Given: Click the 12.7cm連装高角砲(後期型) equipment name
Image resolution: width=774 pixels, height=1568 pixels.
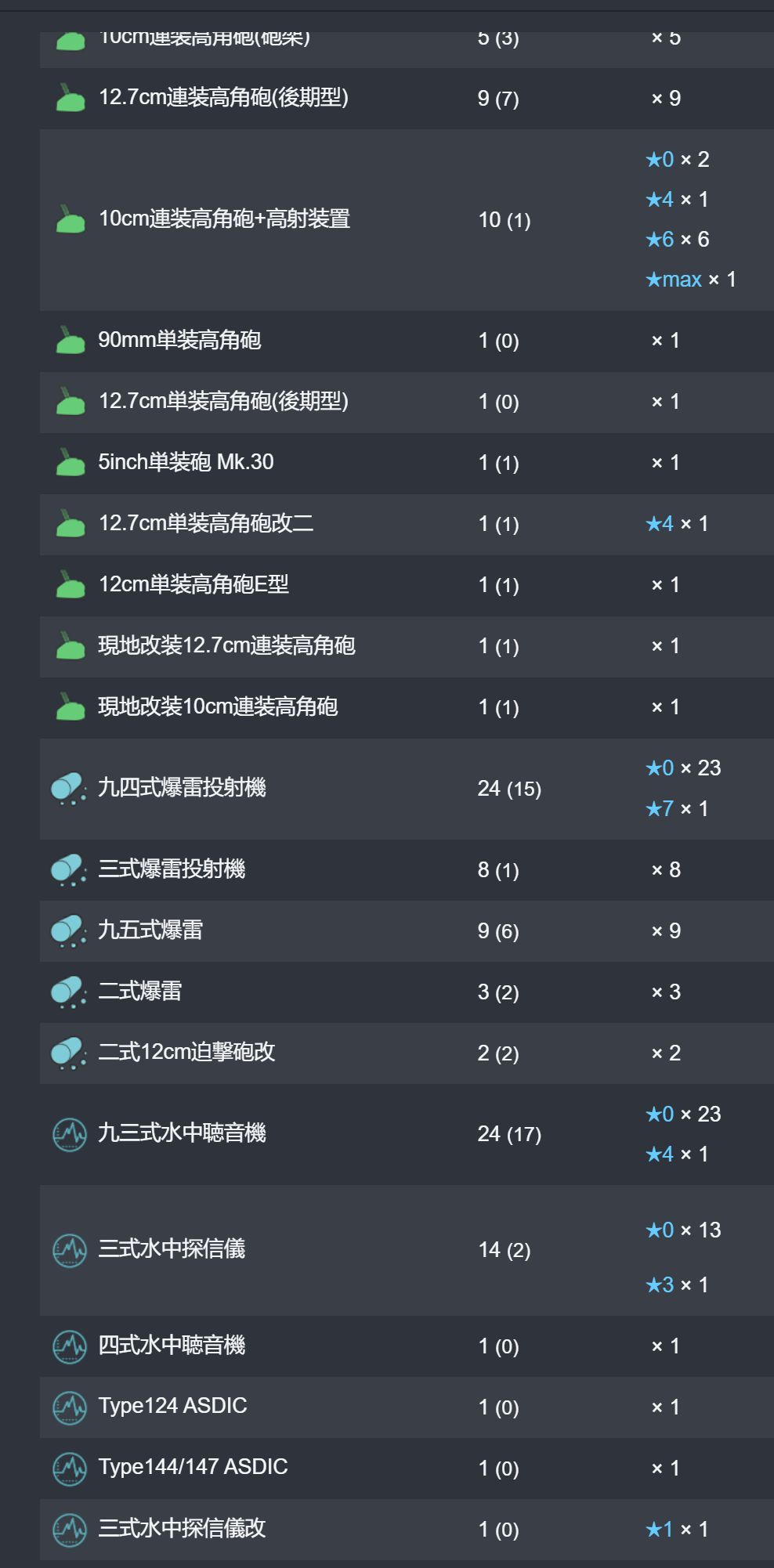Looking at the screenshot, I should point(223,97).
